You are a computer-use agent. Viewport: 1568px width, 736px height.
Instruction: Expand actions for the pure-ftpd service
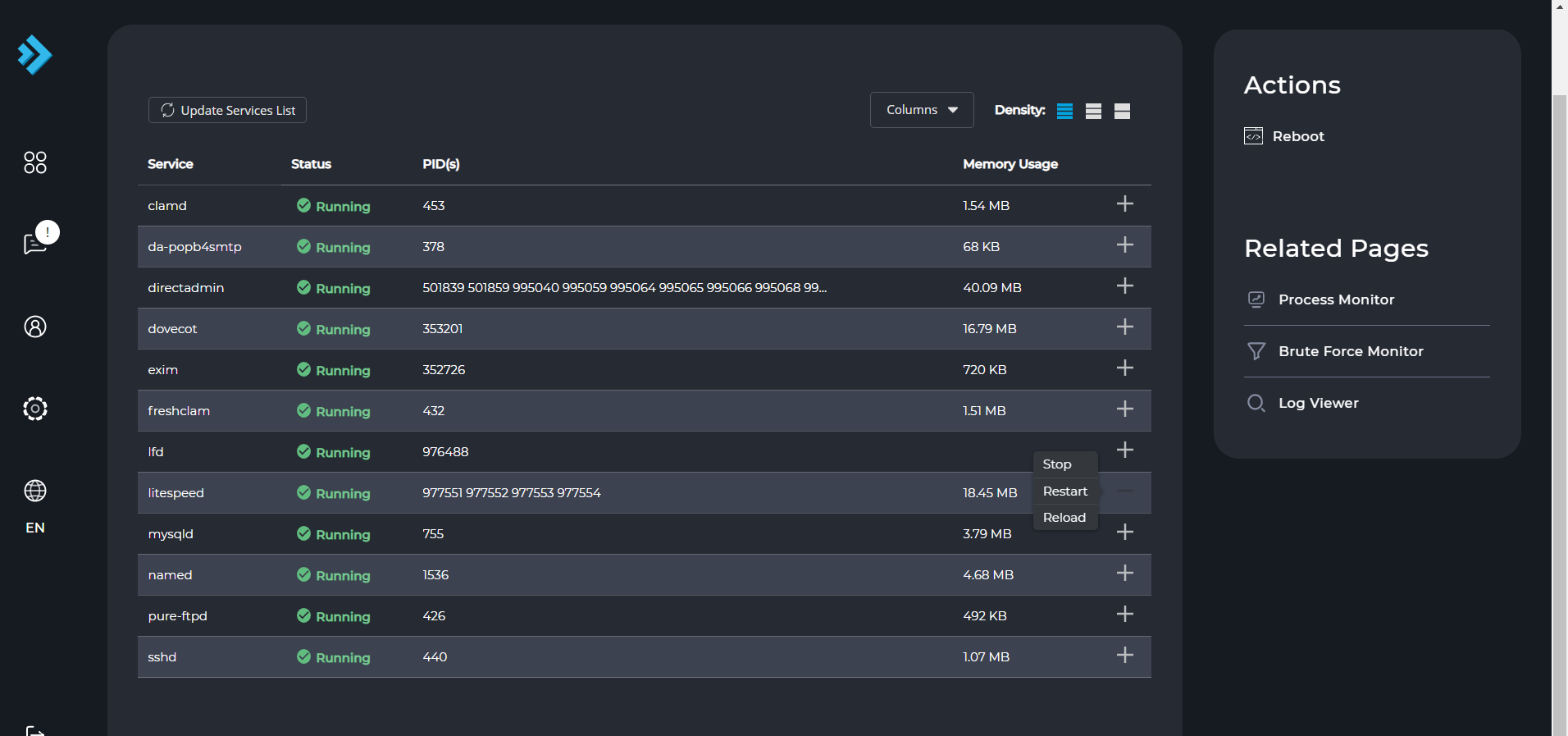[1125, 615]
